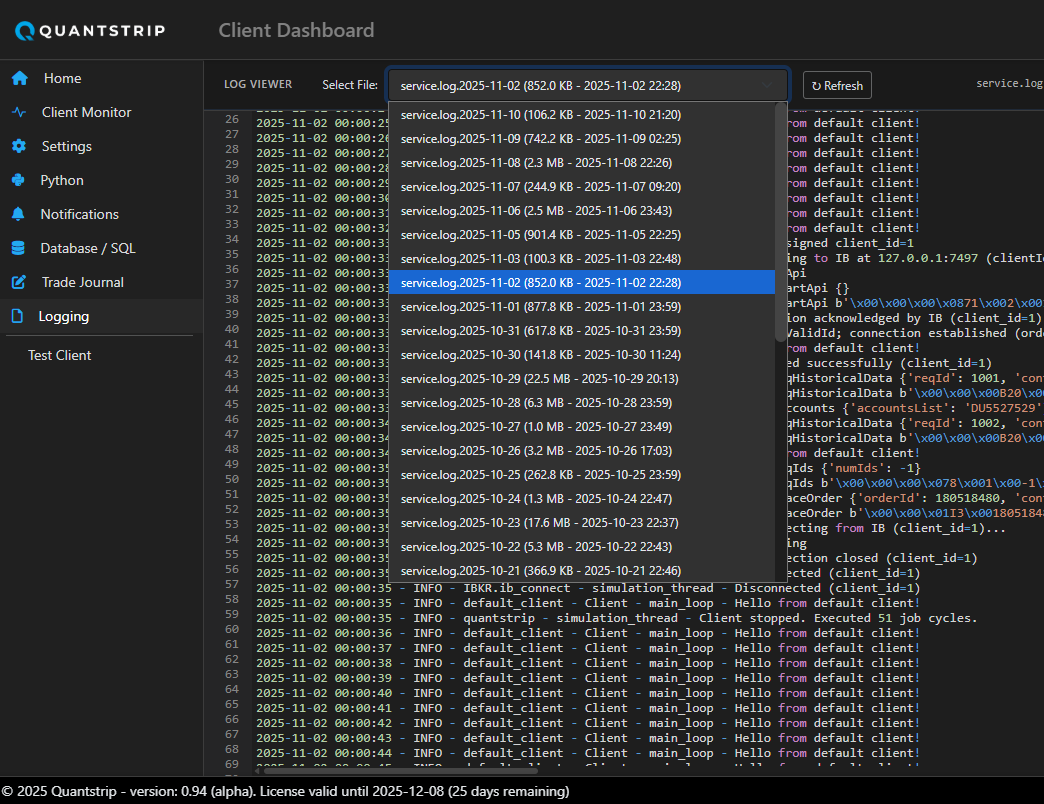
Task: Choose service.log.2025-11-09 from the list
Action: 582,138
